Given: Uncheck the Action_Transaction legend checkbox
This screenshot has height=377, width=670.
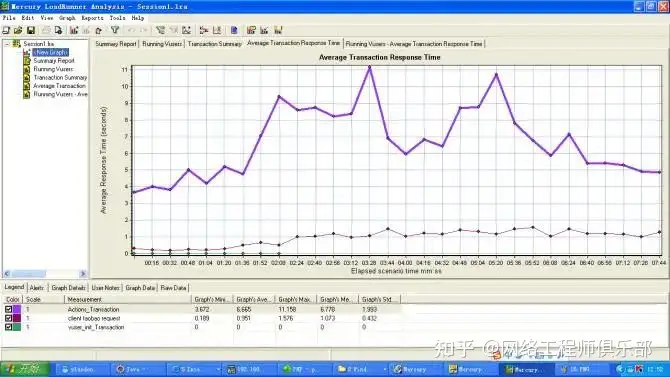Looking at the screenshot, I should (x=8, y=309).
